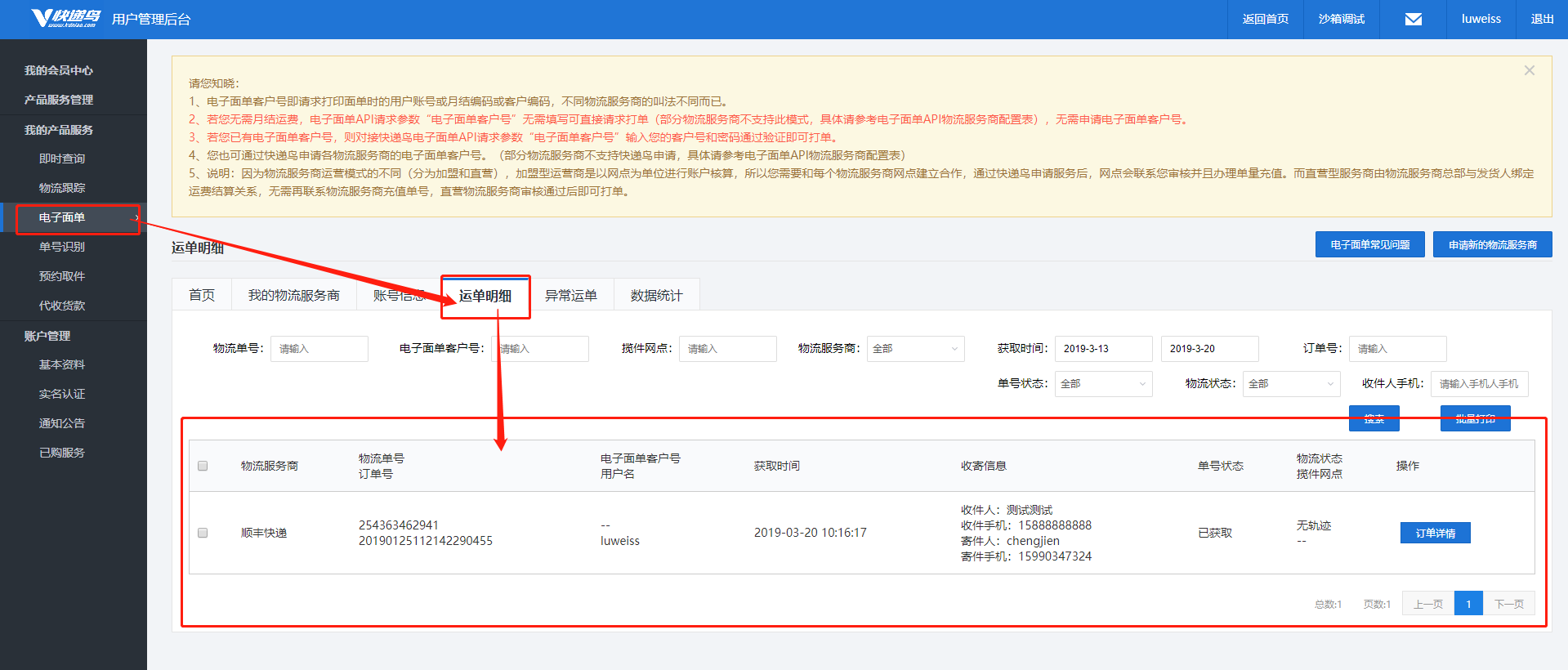Expand the 电子面单 sidebar arrow

(136, 217)
